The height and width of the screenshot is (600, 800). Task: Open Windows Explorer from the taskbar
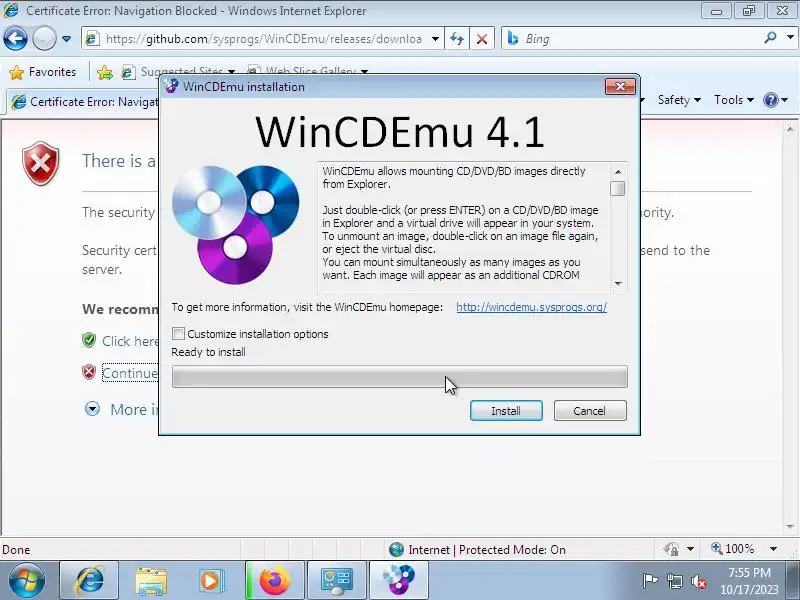click(151, 581)
